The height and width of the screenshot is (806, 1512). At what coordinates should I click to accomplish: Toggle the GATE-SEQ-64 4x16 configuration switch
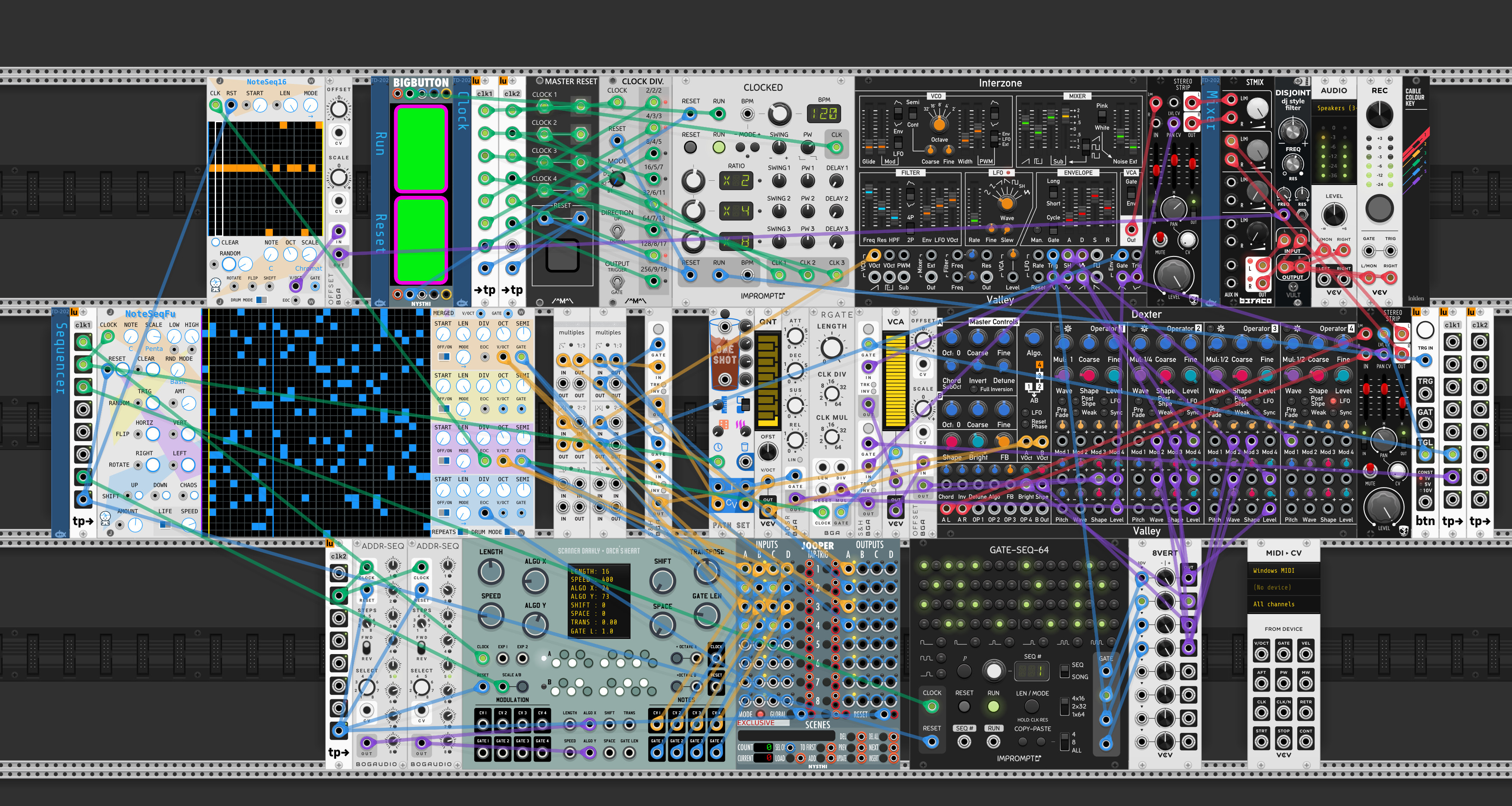point(1064,706)
